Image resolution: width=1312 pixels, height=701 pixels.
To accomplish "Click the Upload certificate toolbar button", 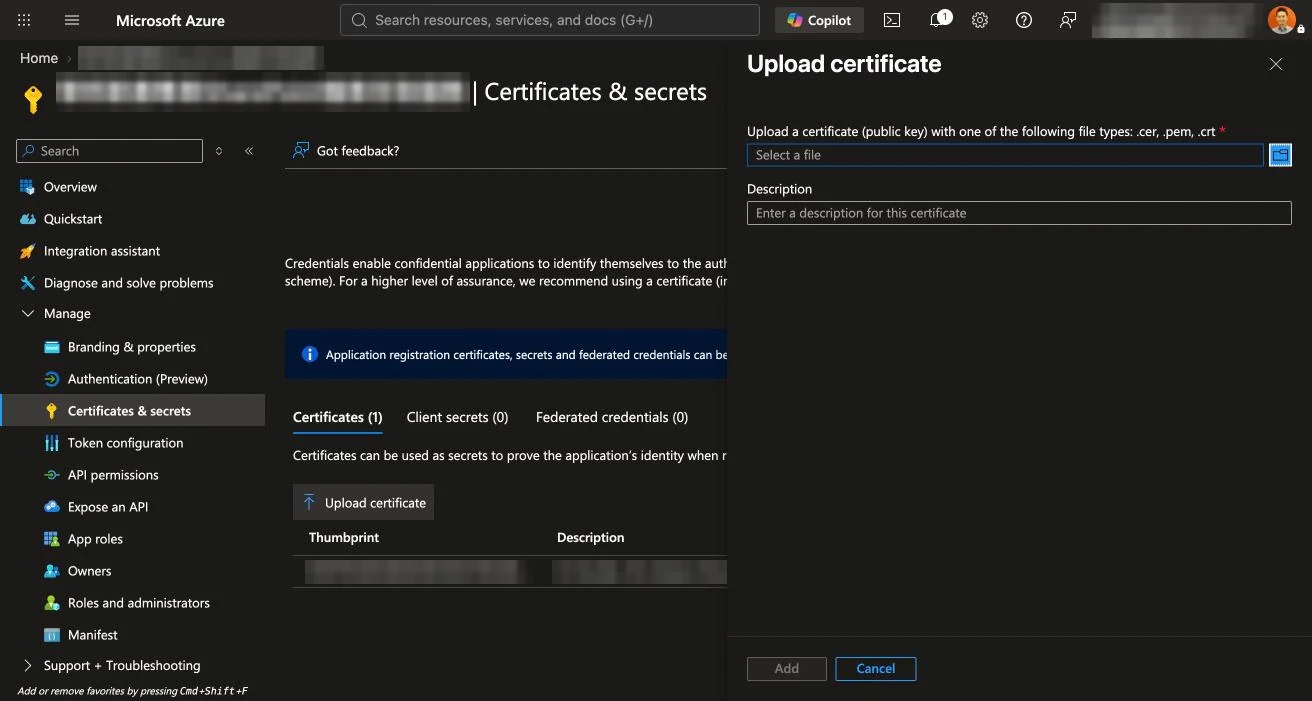I will (363, 503).
